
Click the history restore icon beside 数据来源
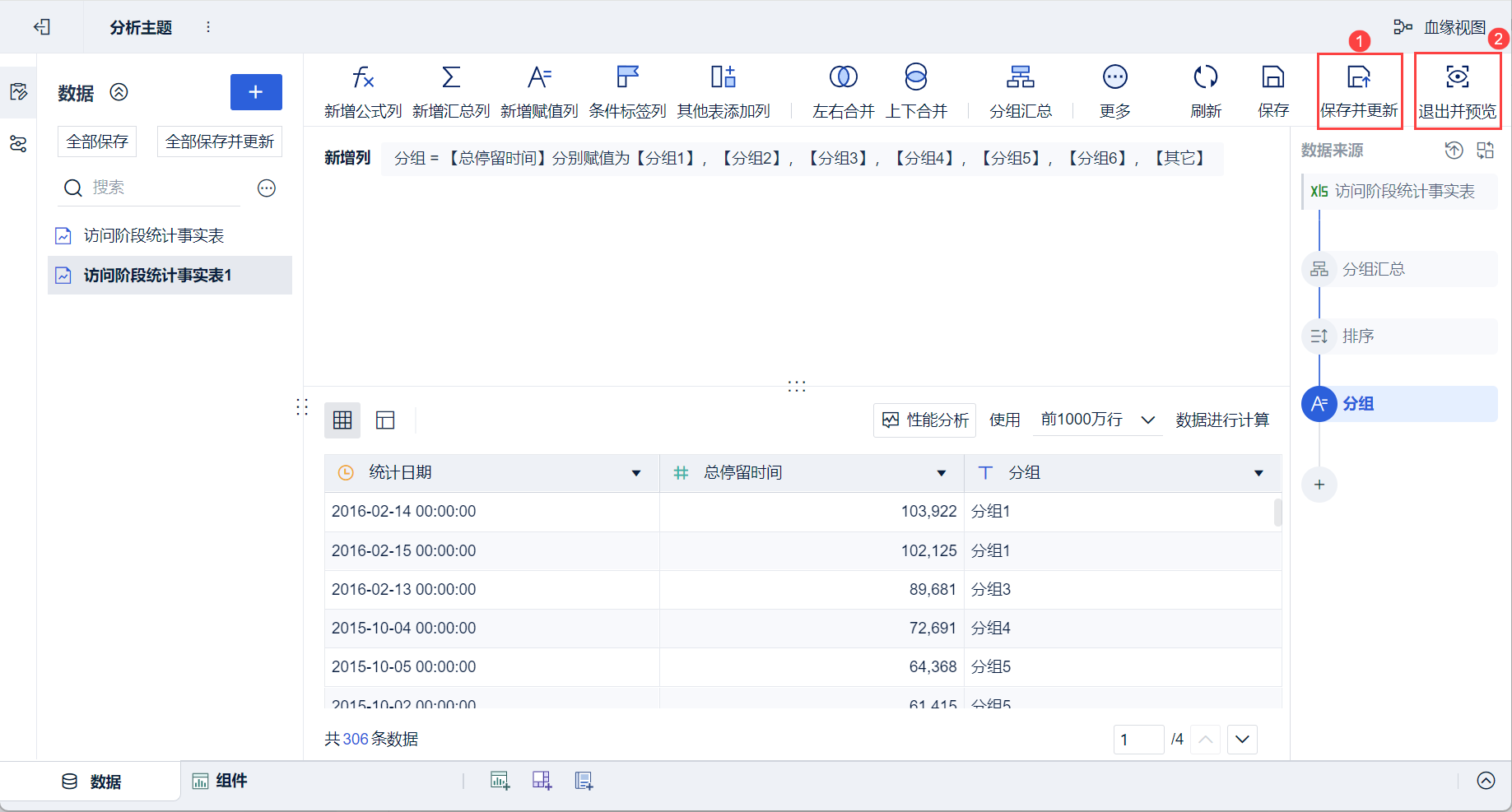point(1454,150)
